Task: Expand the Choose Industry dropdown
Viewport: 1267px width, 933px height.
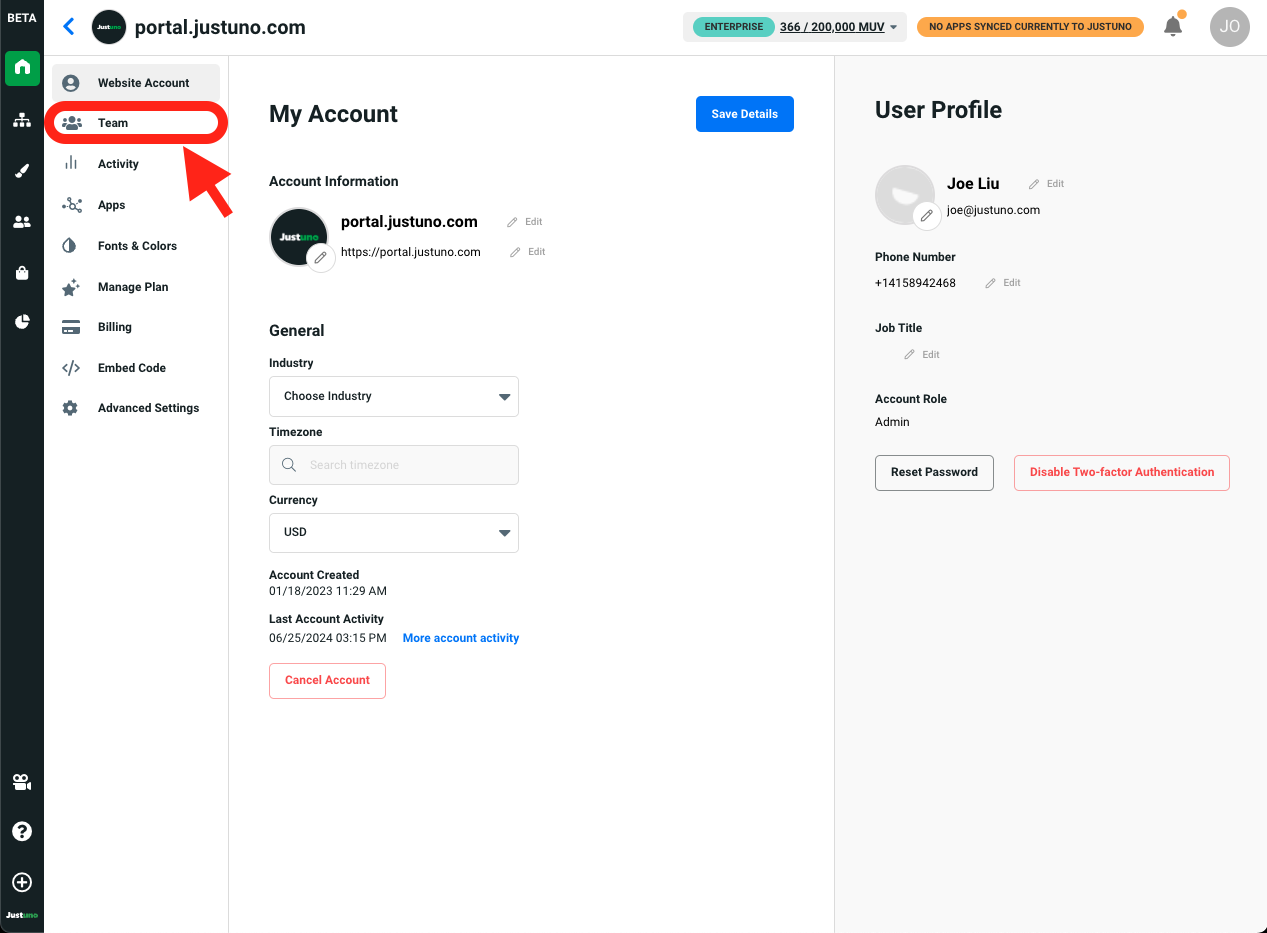Action: [x=394, y=396]
